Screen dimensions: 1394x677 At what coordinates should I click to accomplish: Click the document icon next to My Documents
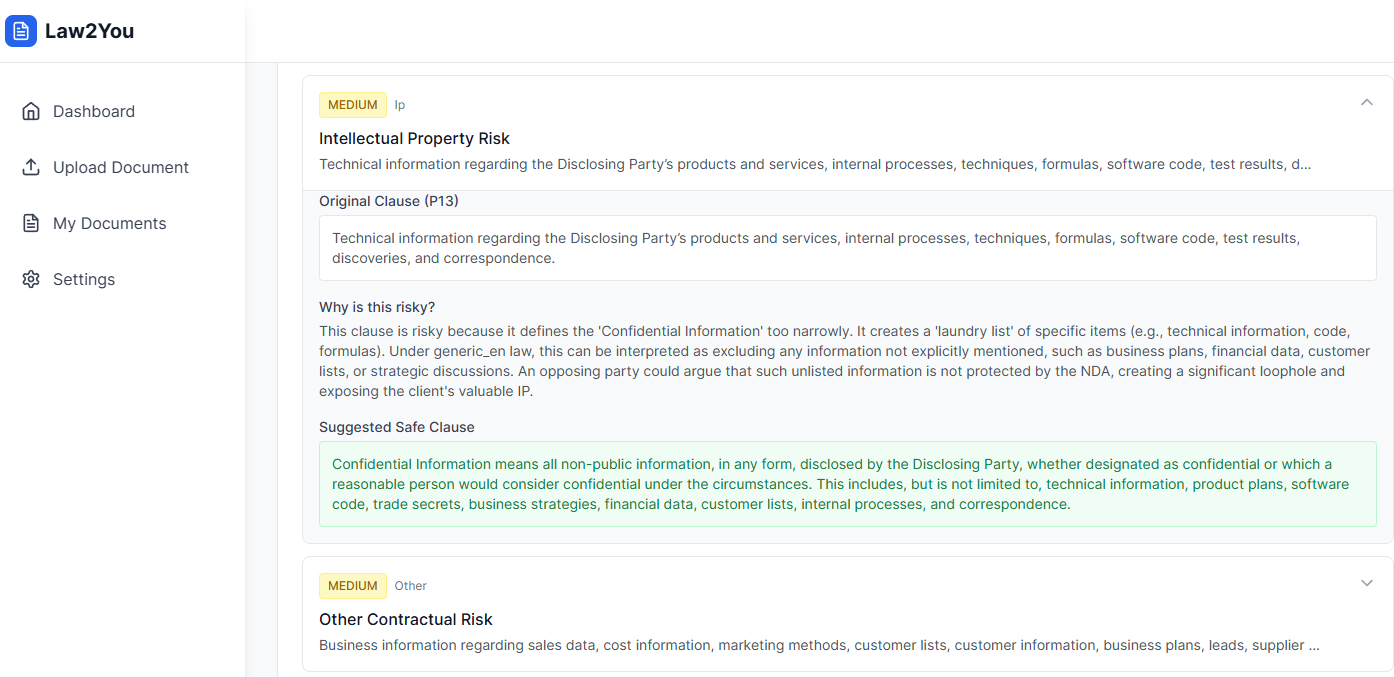coord(31,223)
